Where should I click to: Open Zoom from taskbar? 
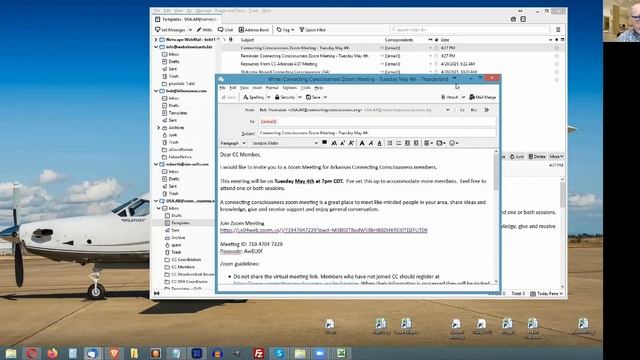[320, 353]
